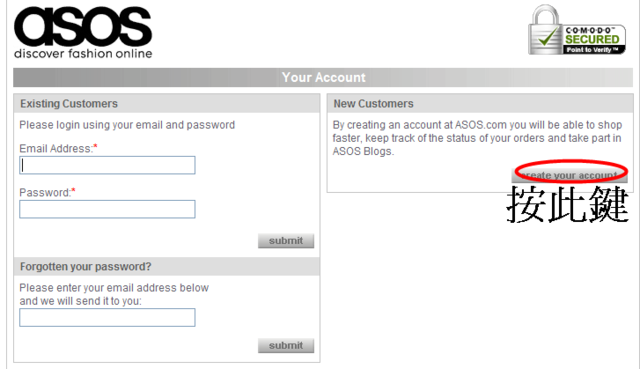Image resolution: width=640 pixels, height=369 pixels.
Task: Click the "Point to Verify" badge text
Action: (591, 50)
